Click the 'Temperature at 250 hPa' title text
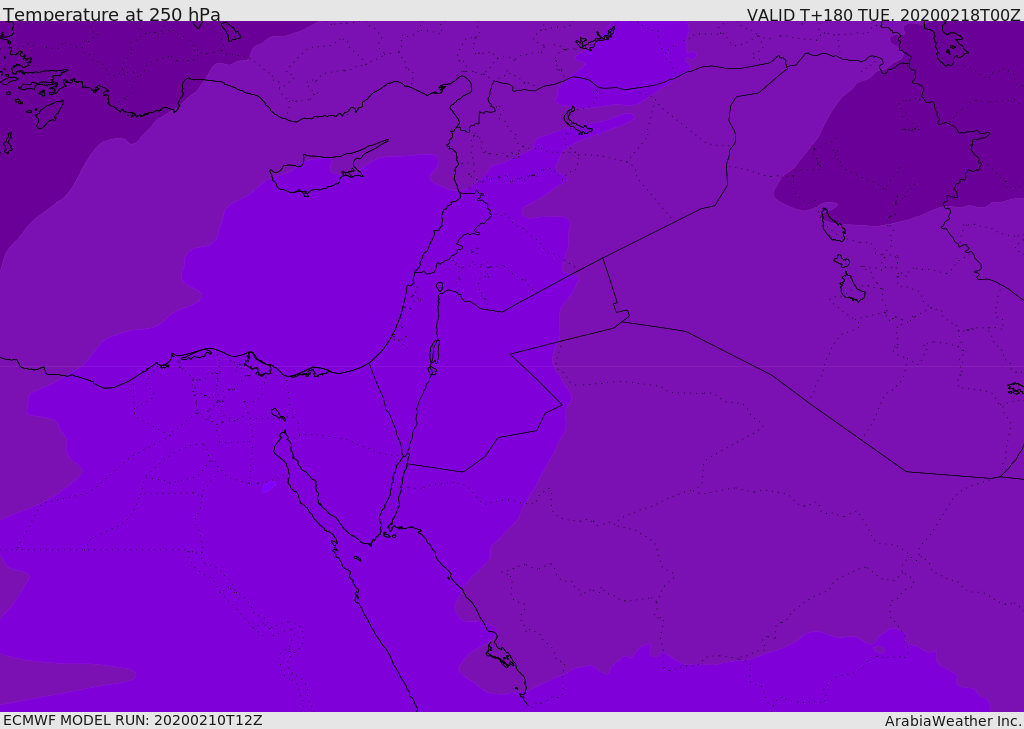The image size is (1024, 729). click(112, 14)
